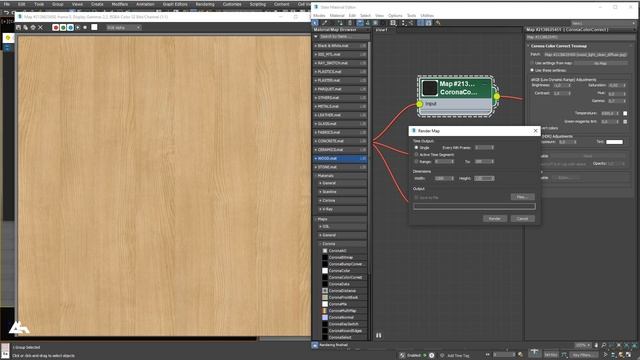640x360 pixels.
Task: Click the Tint white color swatch
Action: coord(614,142)
